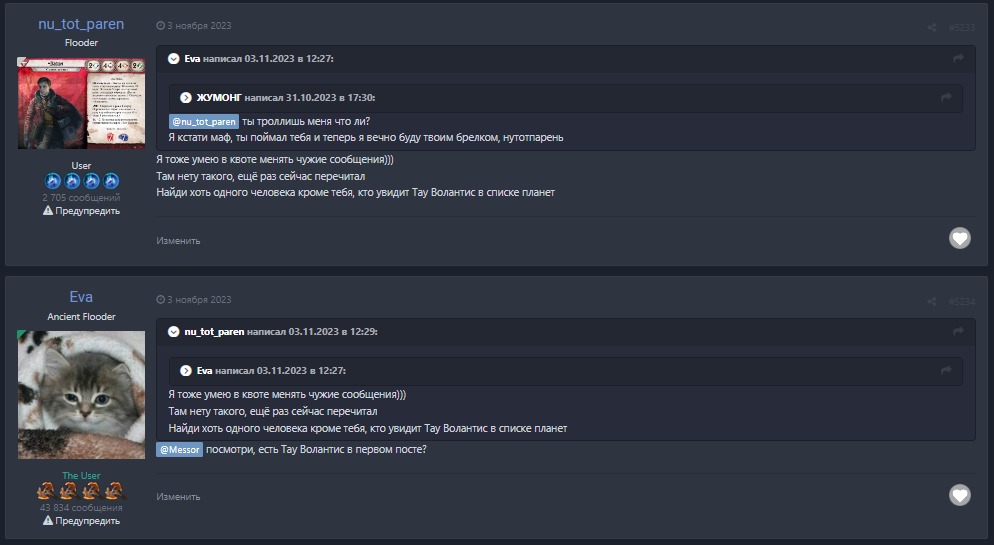Click share icon on post #5234
The height and width of the screenshot is (545, 994).
click(932, 300)
